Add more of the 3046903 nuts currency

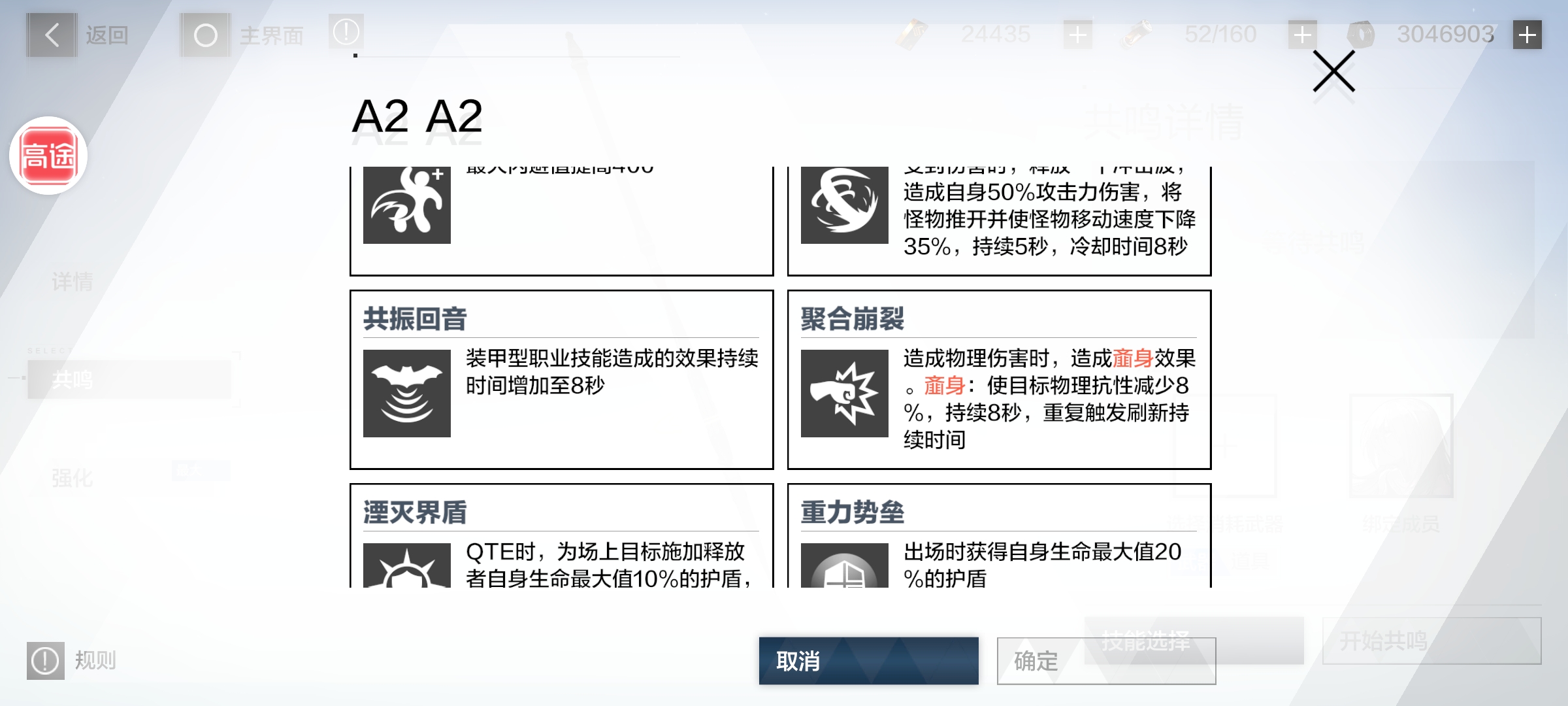click(x=1527, y=34)
